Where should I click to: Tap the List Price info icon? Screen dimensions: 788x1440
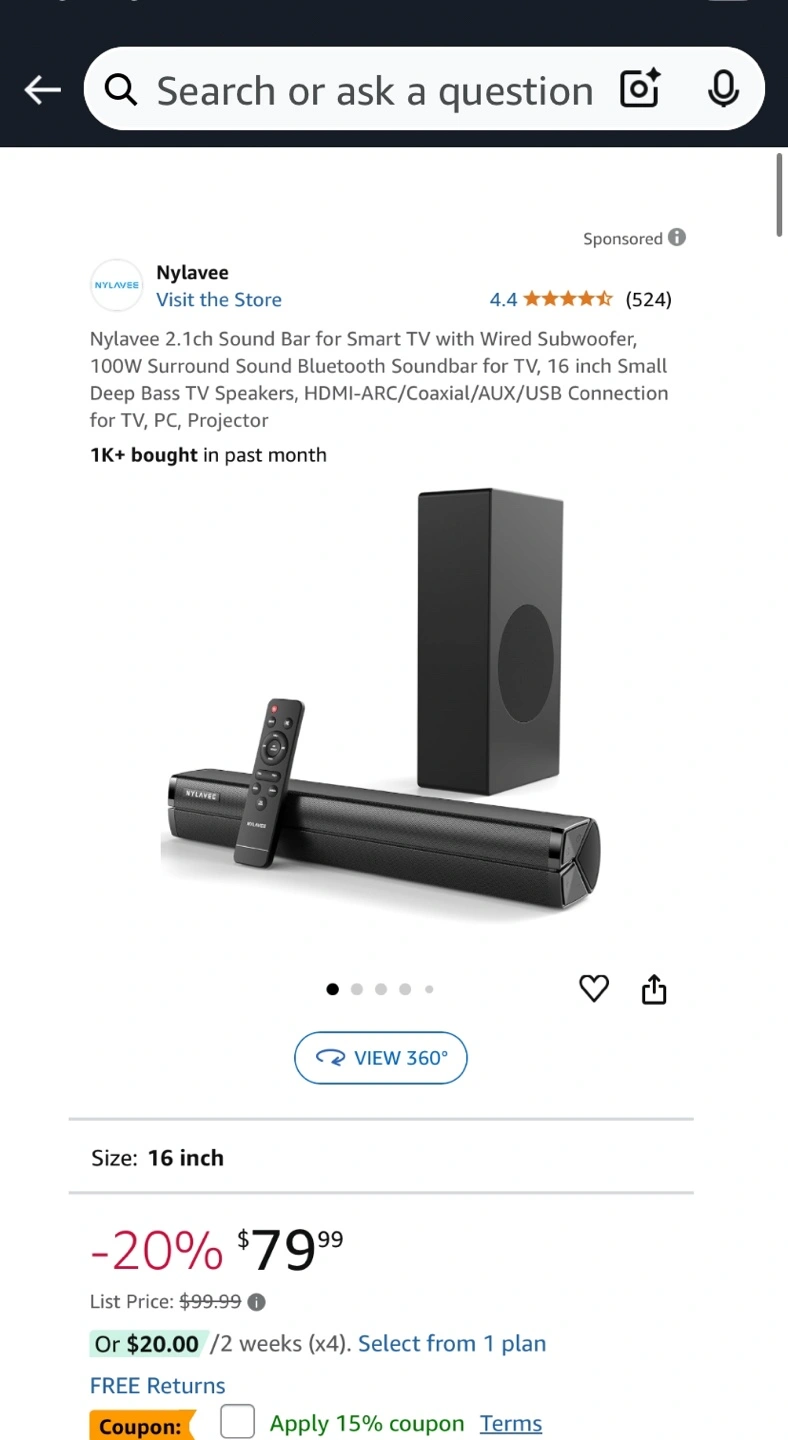coord(257,1302)
